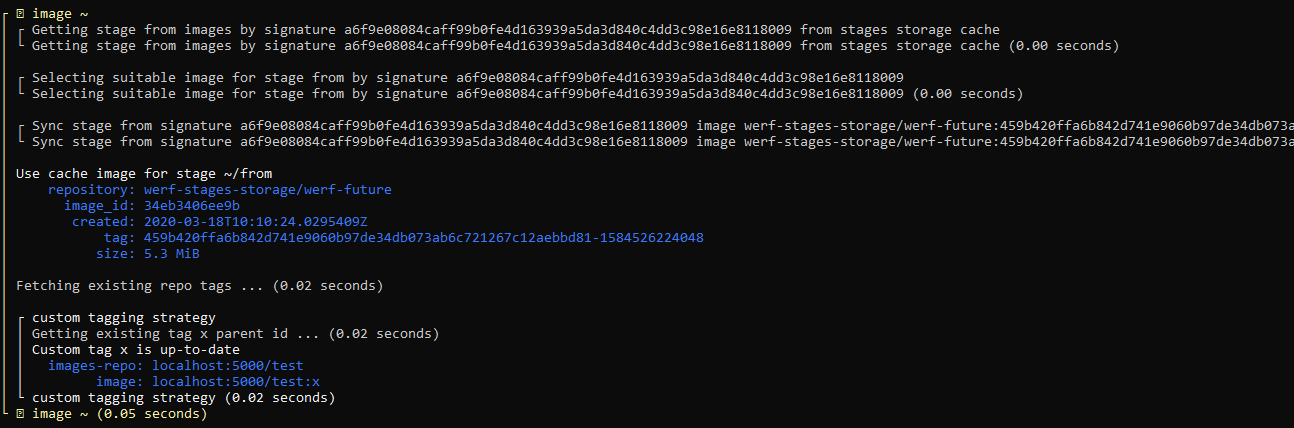Click the 'Custom tag x is up-to-date' message

(136, 350)
